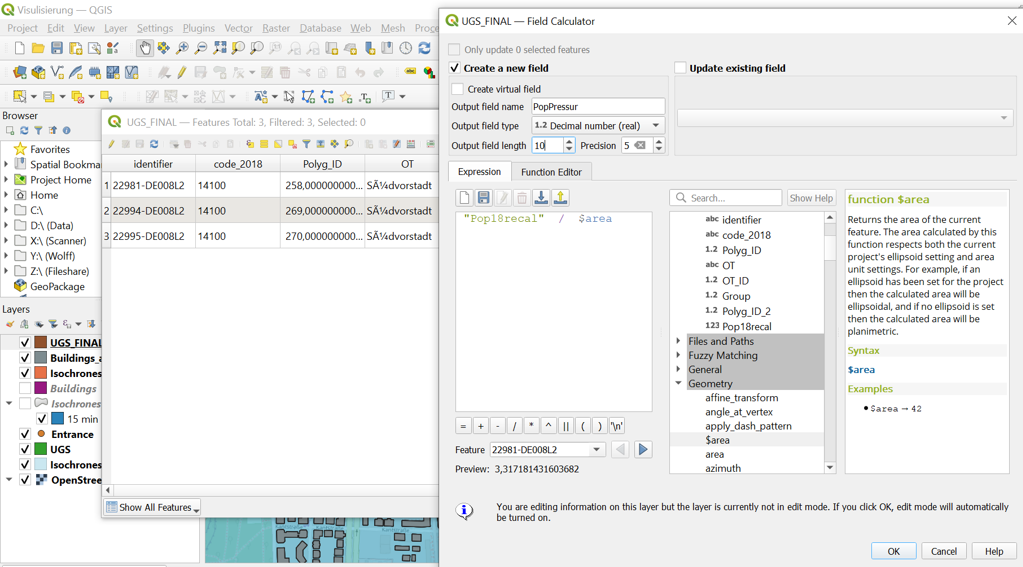Open the Output field type dropdown

pos(597,126)
